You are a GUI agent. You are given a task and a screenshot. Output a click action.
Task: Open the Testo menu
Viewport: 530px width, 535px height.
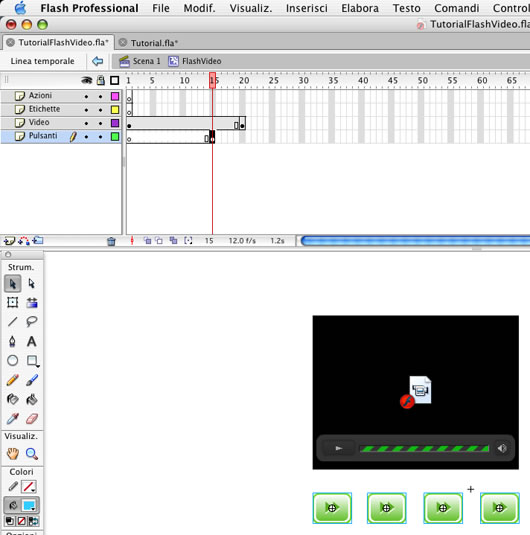[406, 8]
